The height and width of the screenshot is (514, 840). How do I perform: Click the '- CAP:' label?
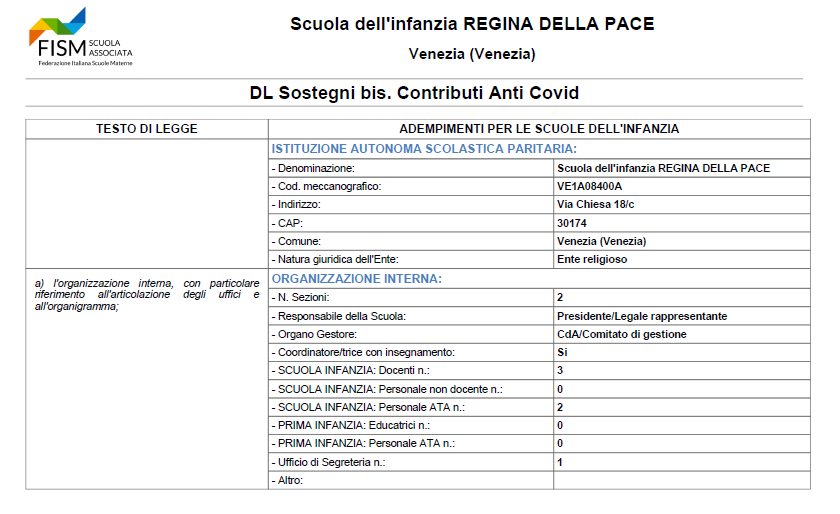287,224
